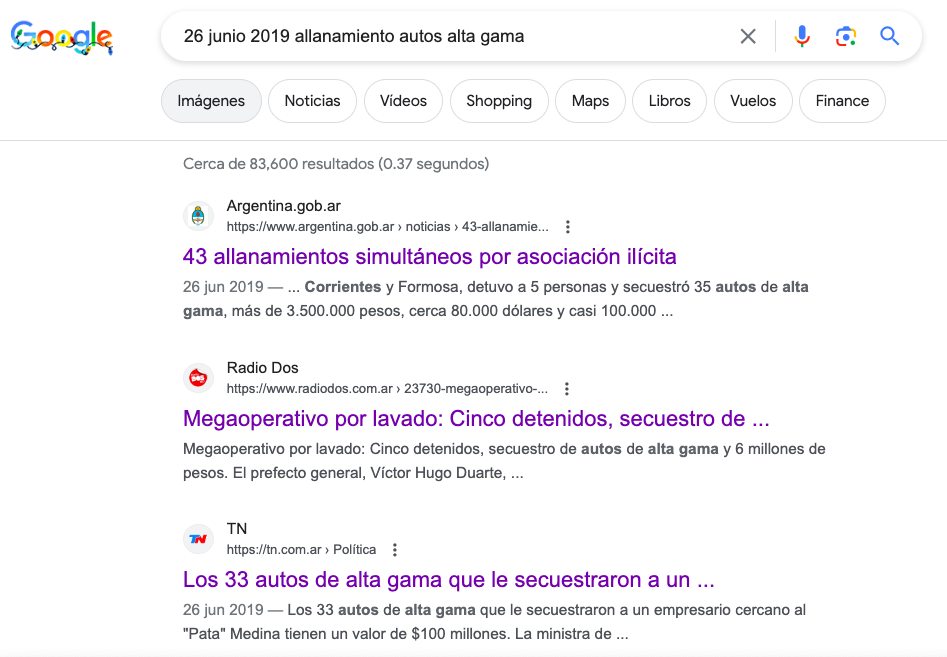Open more options for the Argentina.gob.ar result

[x=567, y=227]
